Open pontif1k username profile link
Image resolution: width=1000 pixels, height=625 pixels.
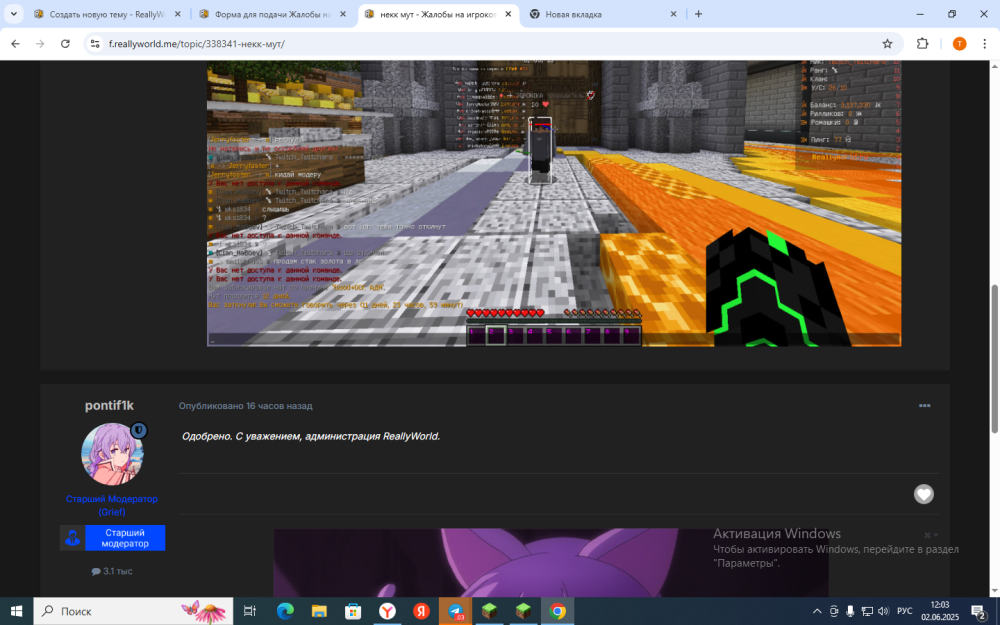pyautogui.click(x=109, y=406)
